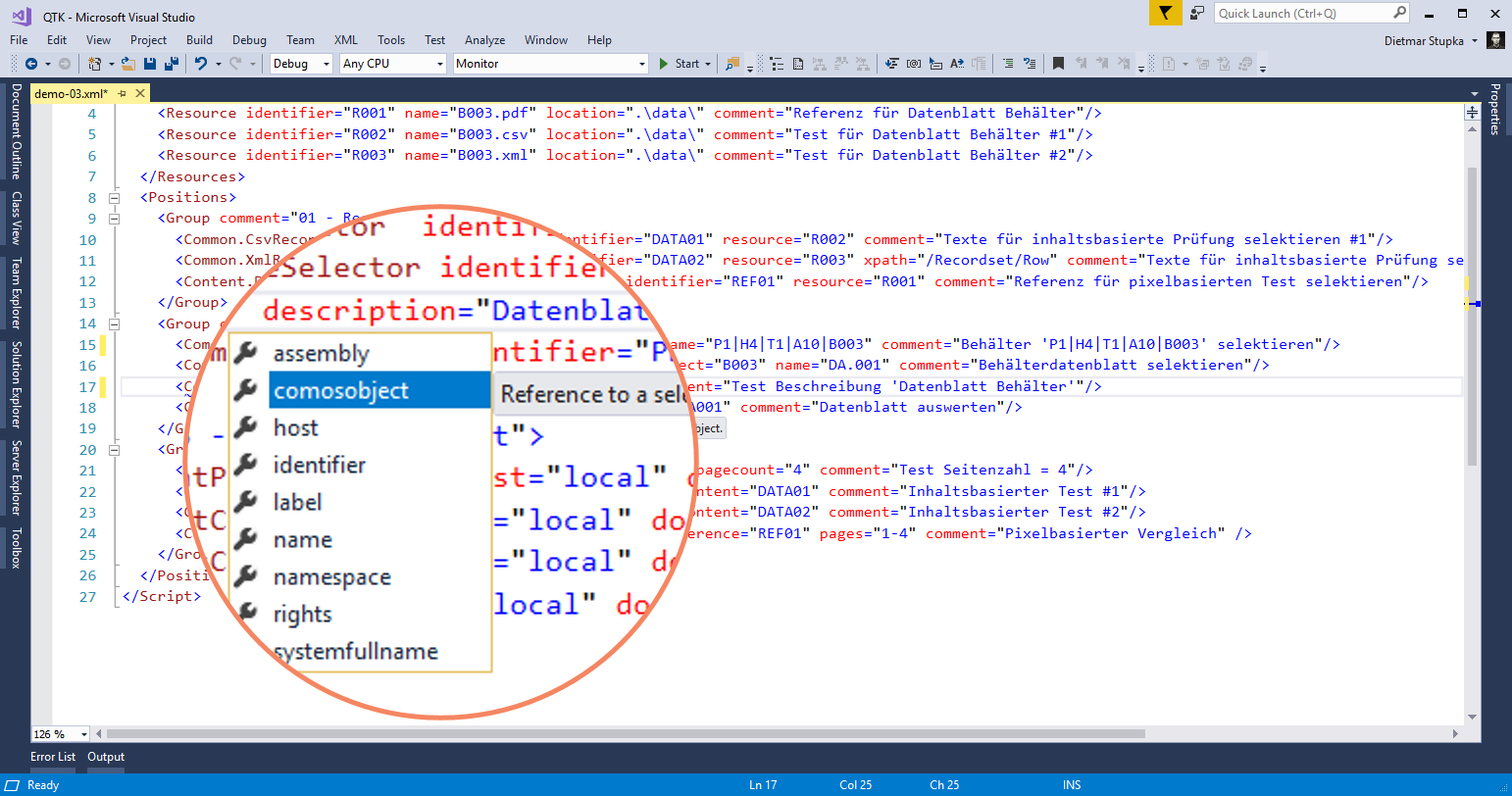This screenshot has height=796, width=1512.
Task: Click the Save All toolbar icon
Action: click(171, 64)
